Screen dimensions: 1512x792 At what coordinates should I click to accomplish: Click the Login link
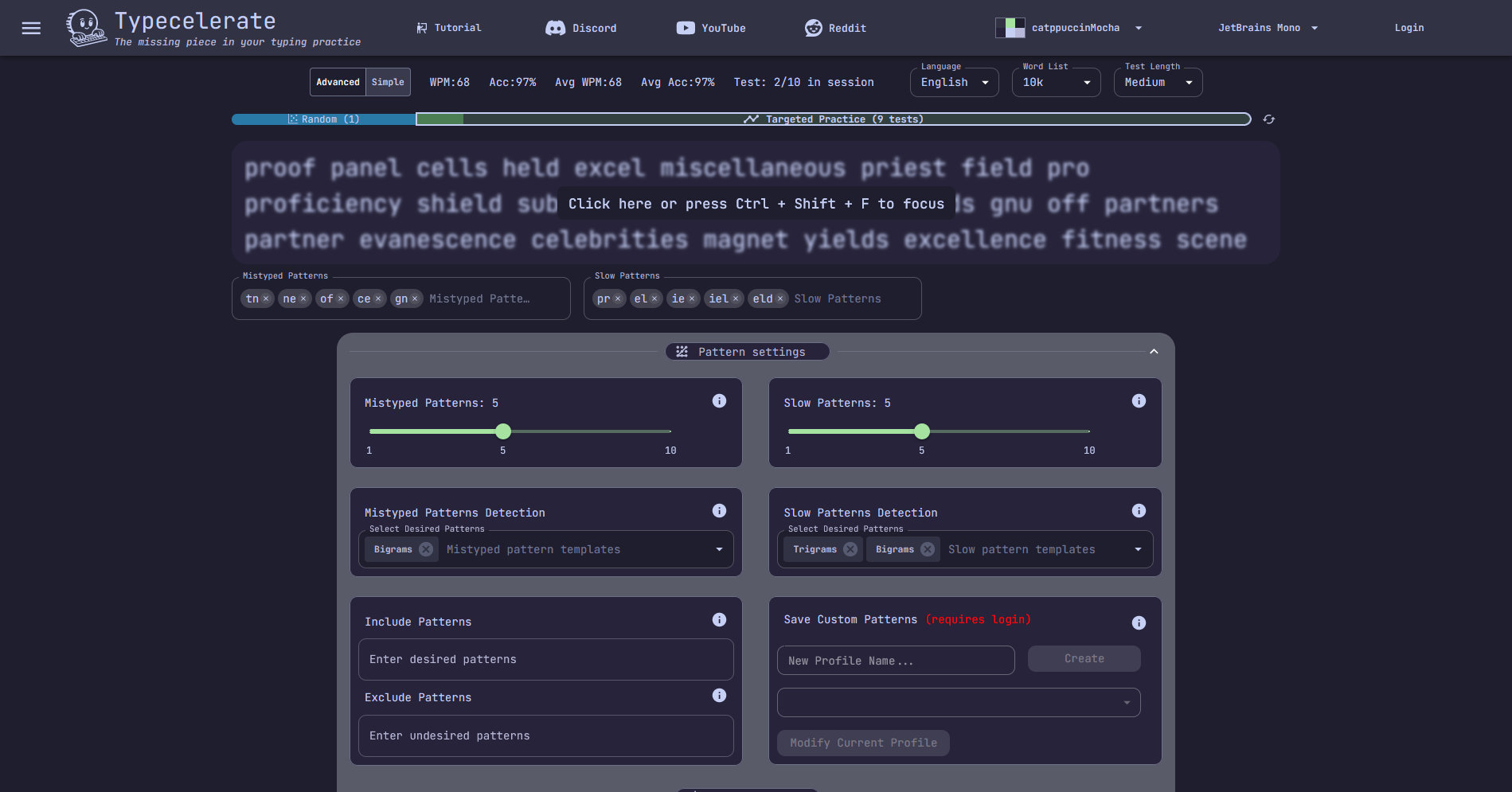(x=1409, y=28)
